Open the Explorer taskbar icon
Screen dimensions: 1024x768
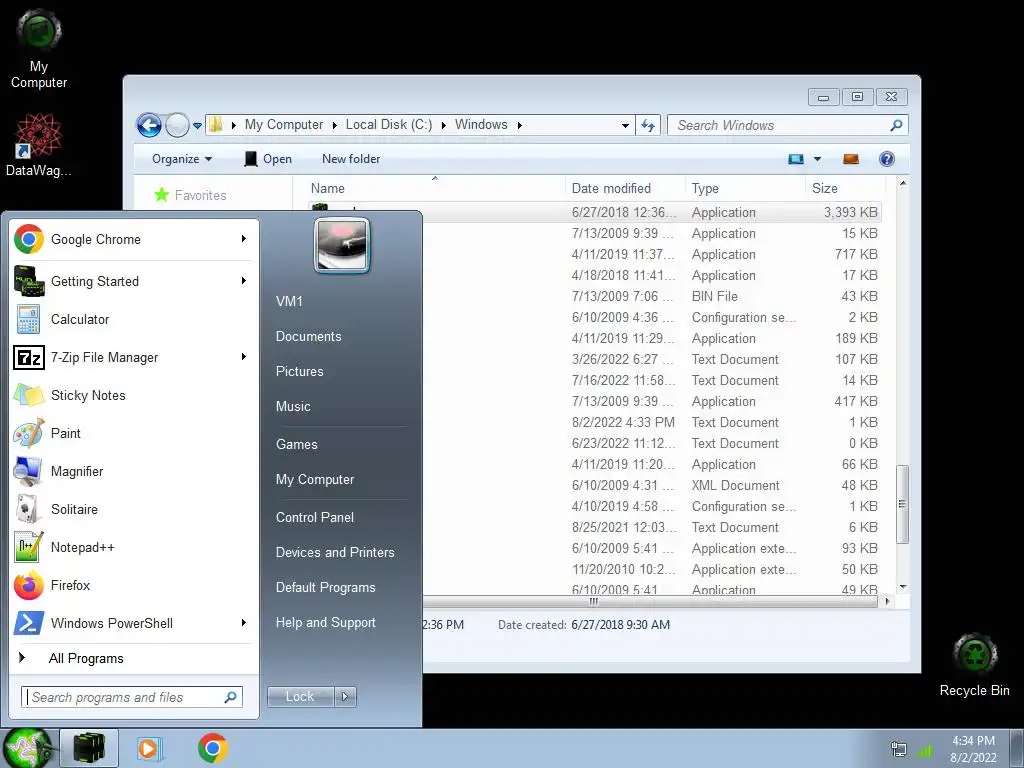tap(89, 748)
